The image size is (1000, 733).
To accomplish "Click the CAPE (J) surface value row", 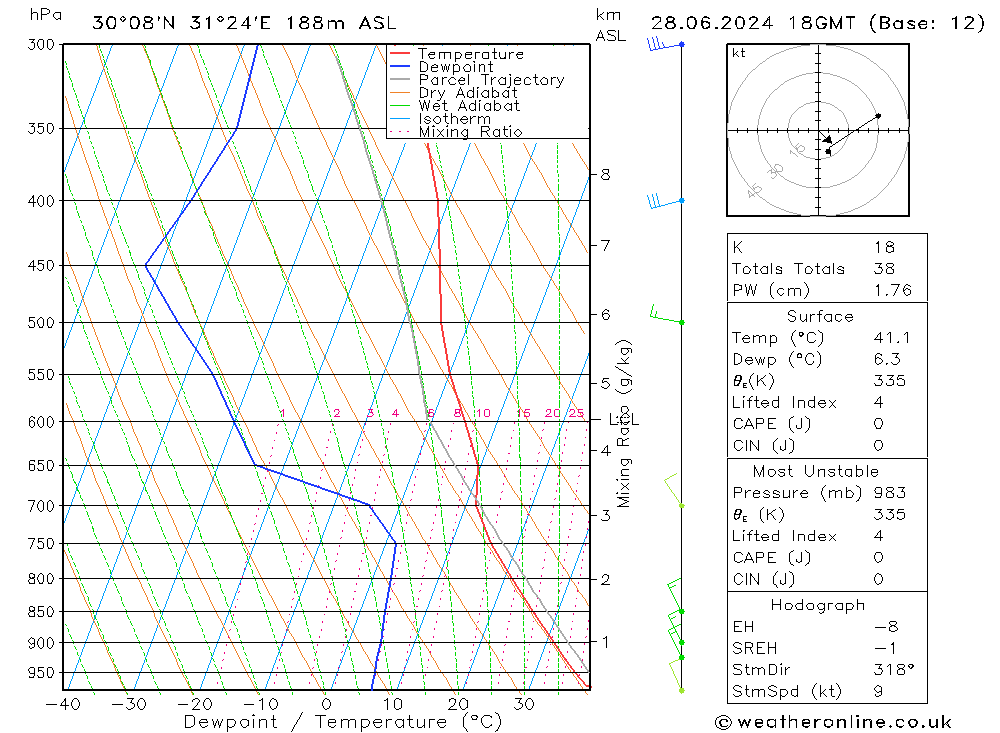I will coord(827,424).
